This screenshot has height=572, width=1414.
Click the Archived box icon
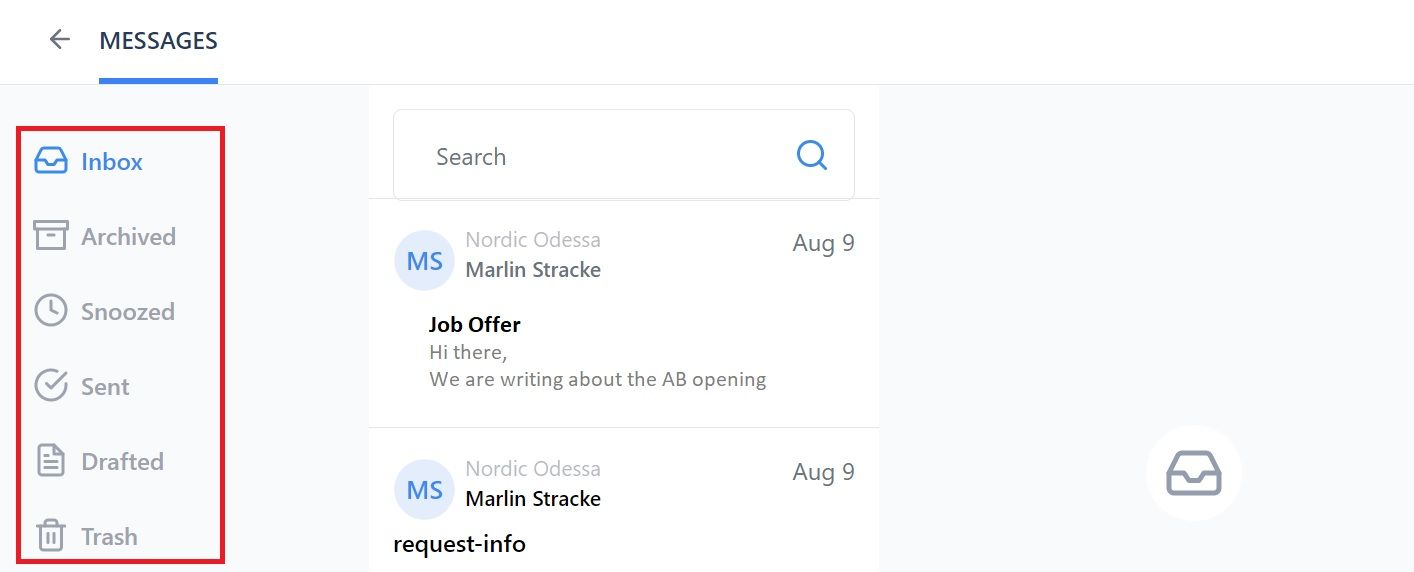(x=51, y=236)
